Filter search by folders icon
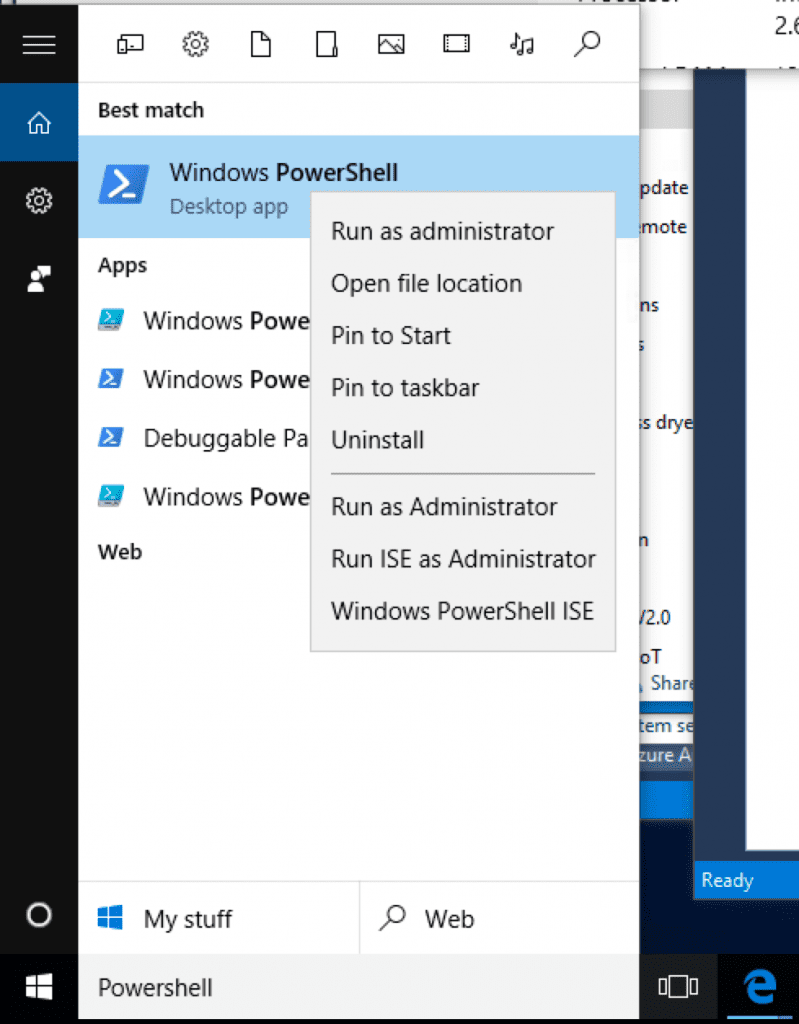The height and width of the screenshot is (1024, 799). click(326, 44)
